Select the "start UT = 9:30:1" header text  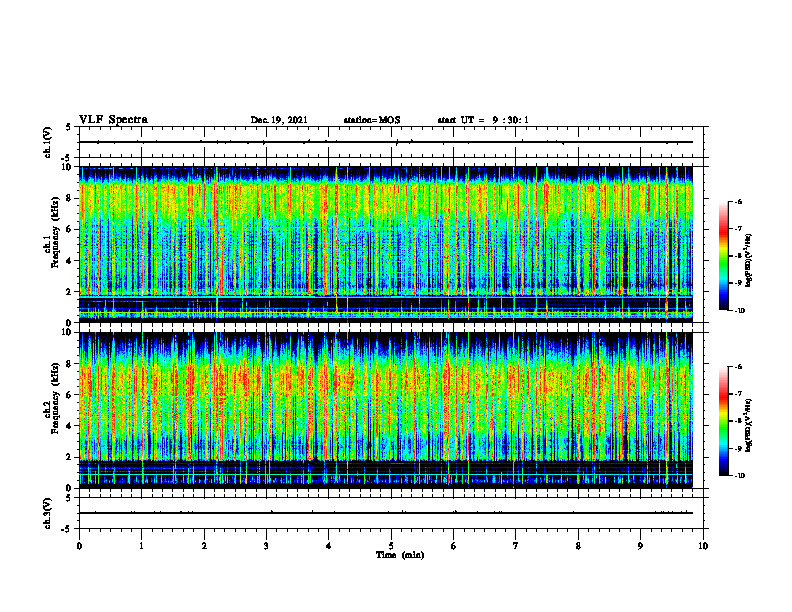pos(483,120)
